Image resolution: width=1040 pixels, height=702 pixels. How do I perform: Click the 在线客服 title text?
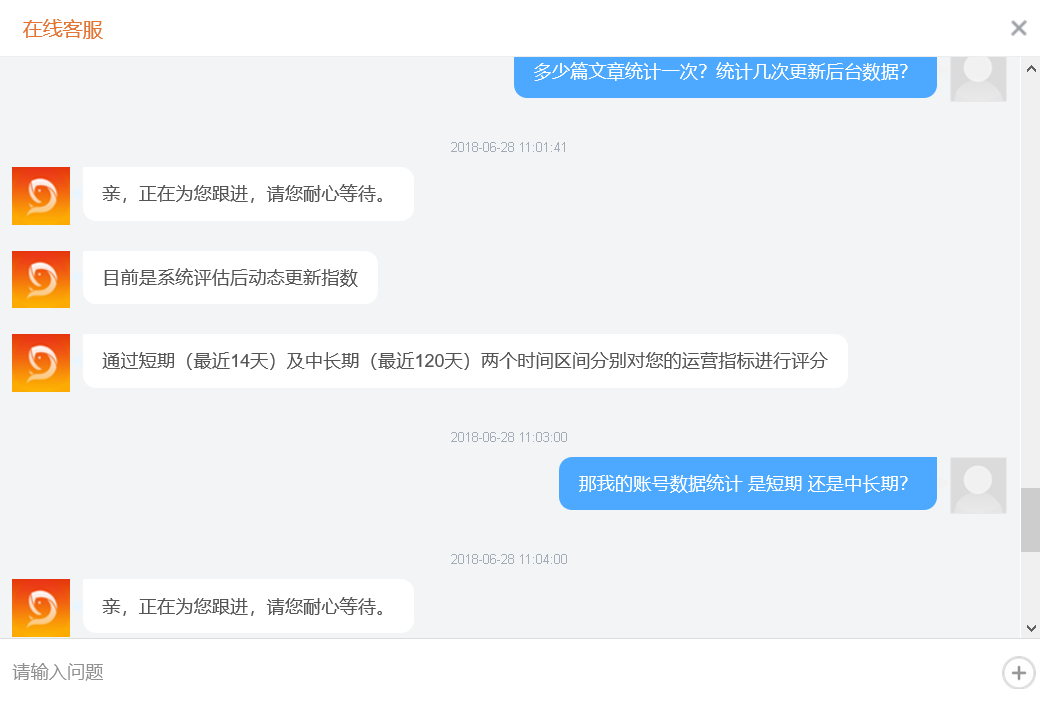[x=63, y=29]
